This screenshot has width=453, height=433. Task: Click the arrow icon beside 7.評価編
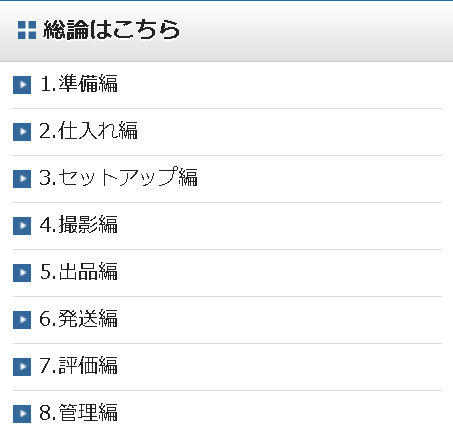click(22, 367)
